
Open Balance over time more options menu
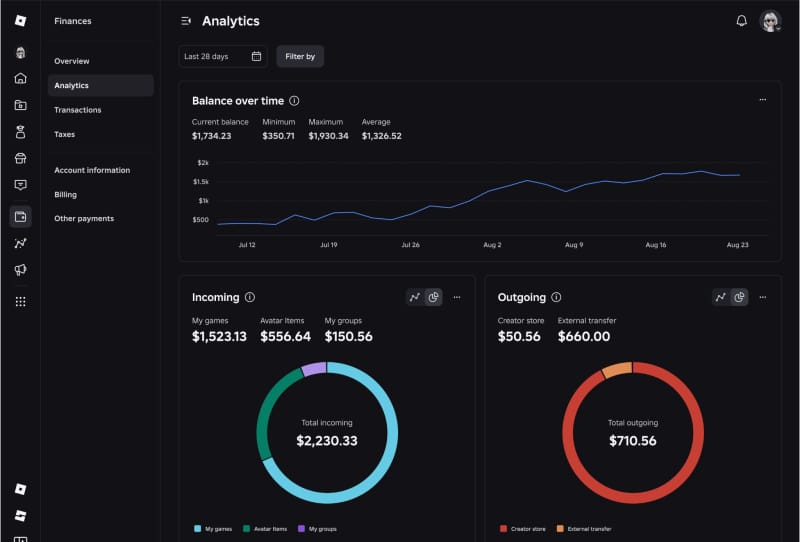[x=763, y=100]
